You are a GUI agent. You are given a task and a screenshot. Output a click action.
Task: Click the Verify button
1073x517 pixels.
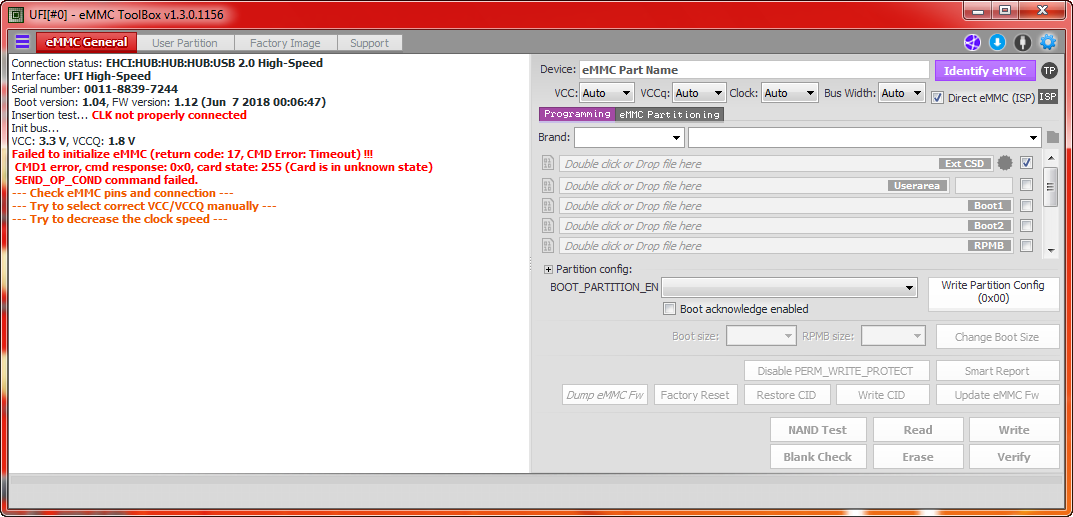coord(1013,456)
